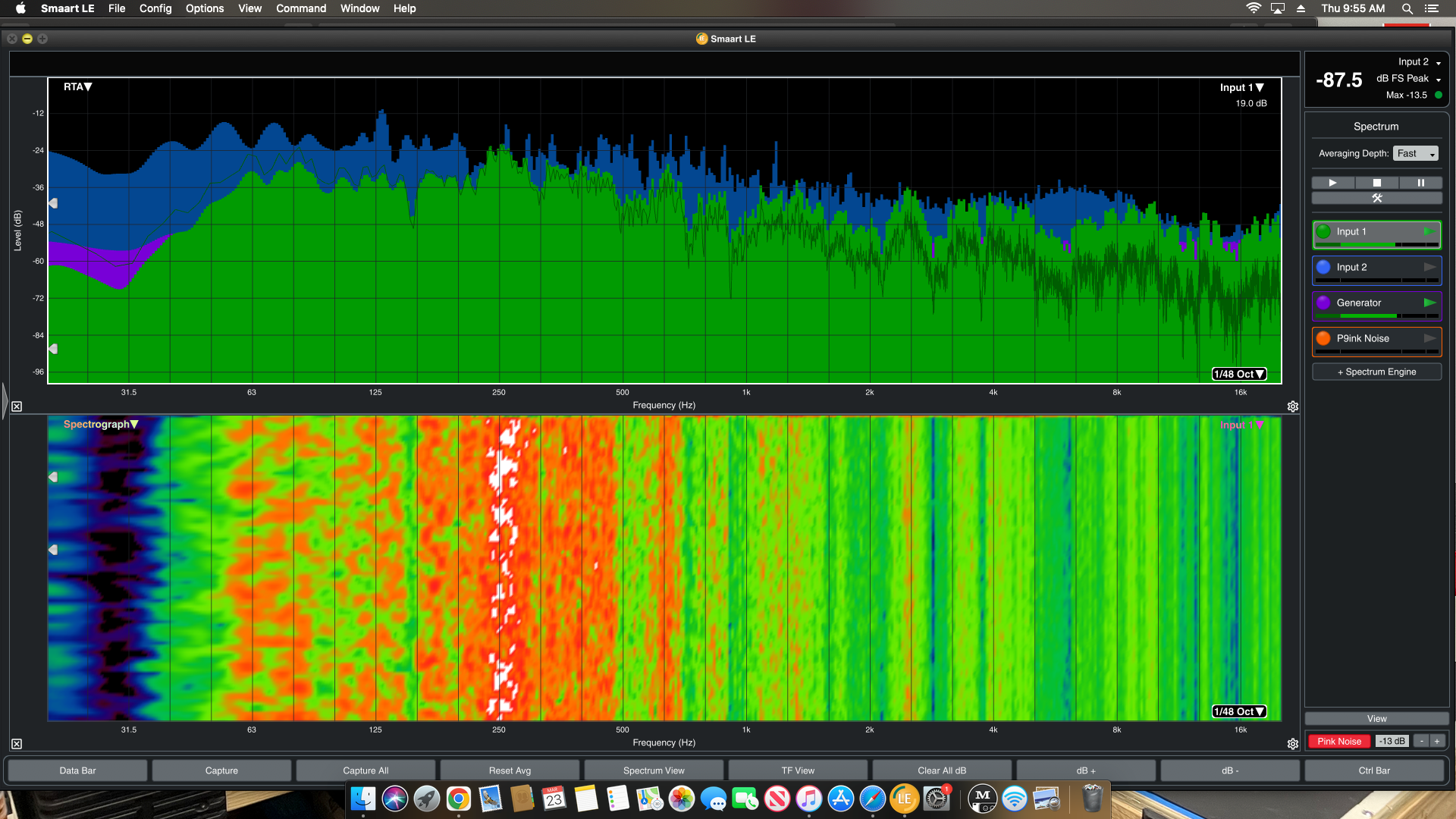Viewport: 1456px width, 819px height.
Task: Click the Data Bar button
Action: point(77,770)
